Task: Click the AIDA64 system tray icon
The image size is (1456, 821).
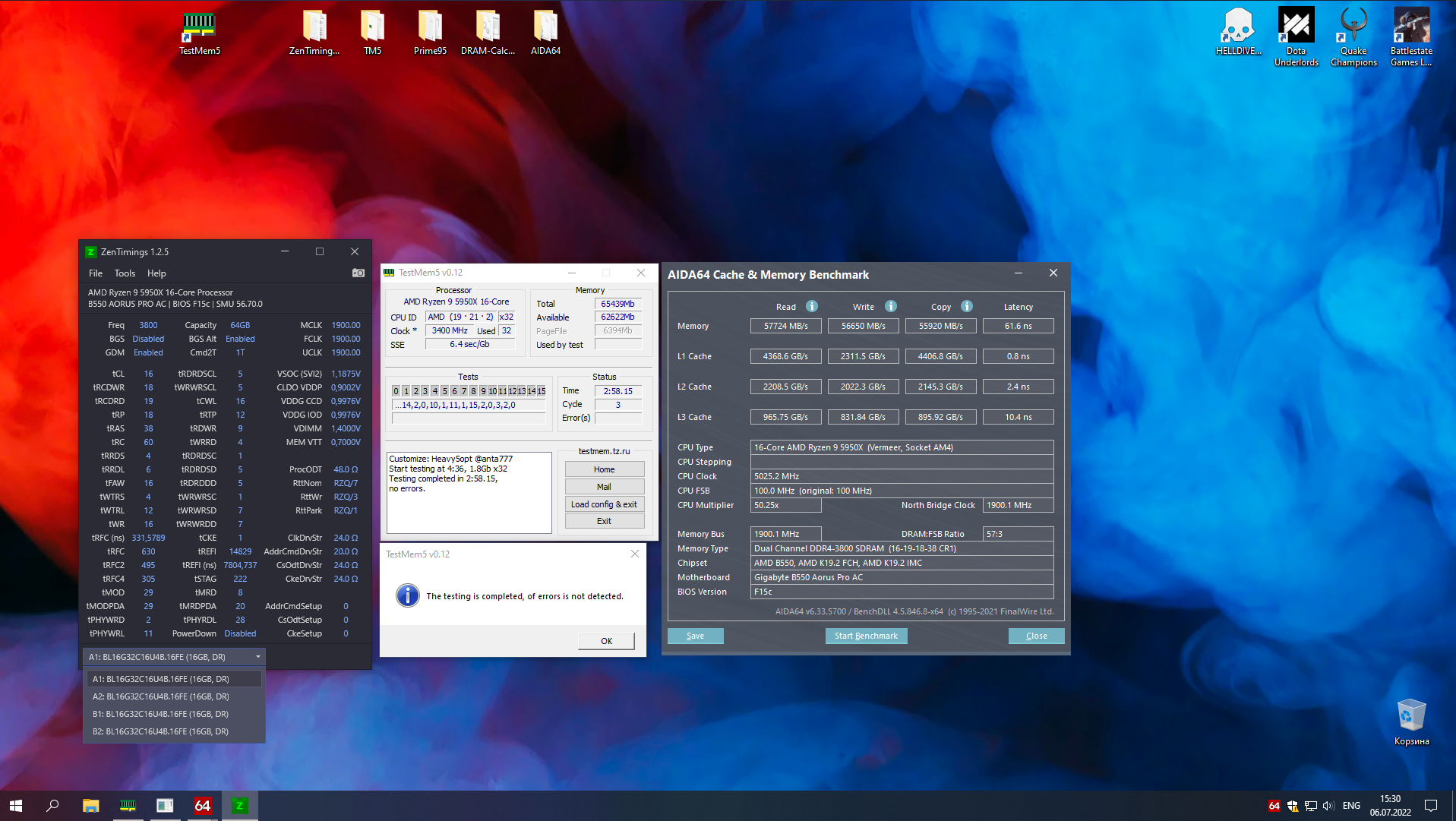Action: point(1274,806)
